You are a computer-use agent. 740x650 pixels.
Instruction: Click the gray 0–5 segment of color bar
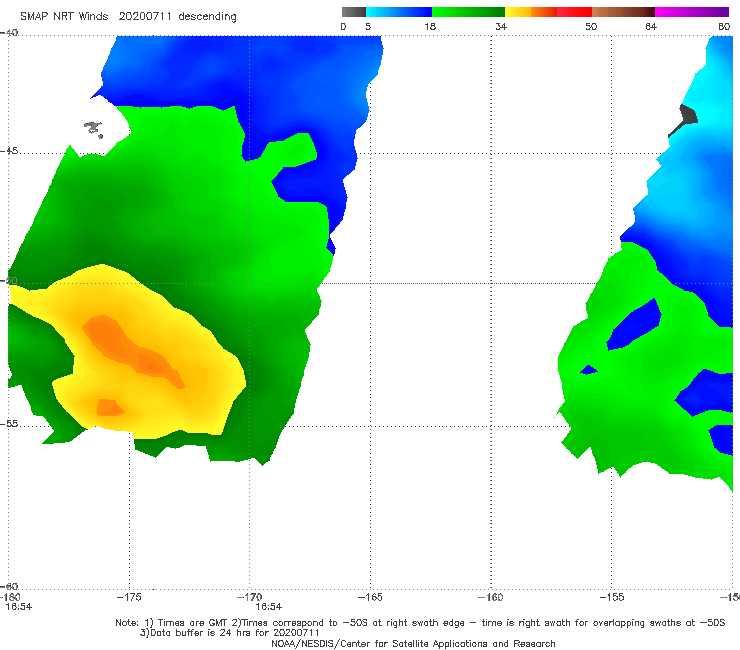(353, 12)
